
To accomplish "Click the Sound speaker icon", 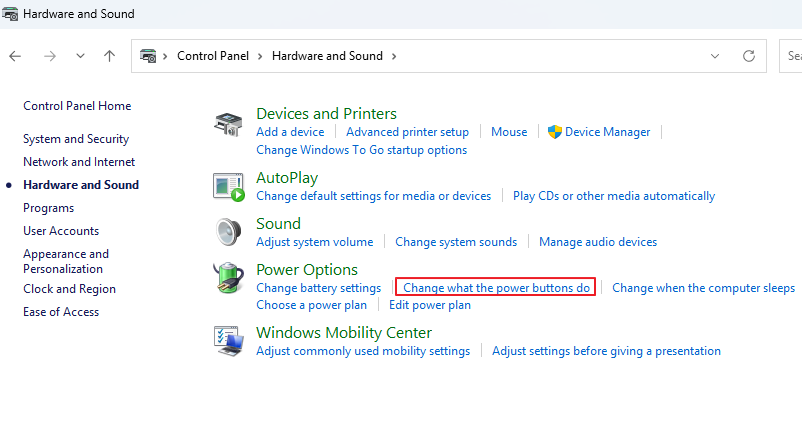I will [x=229, y=232].
